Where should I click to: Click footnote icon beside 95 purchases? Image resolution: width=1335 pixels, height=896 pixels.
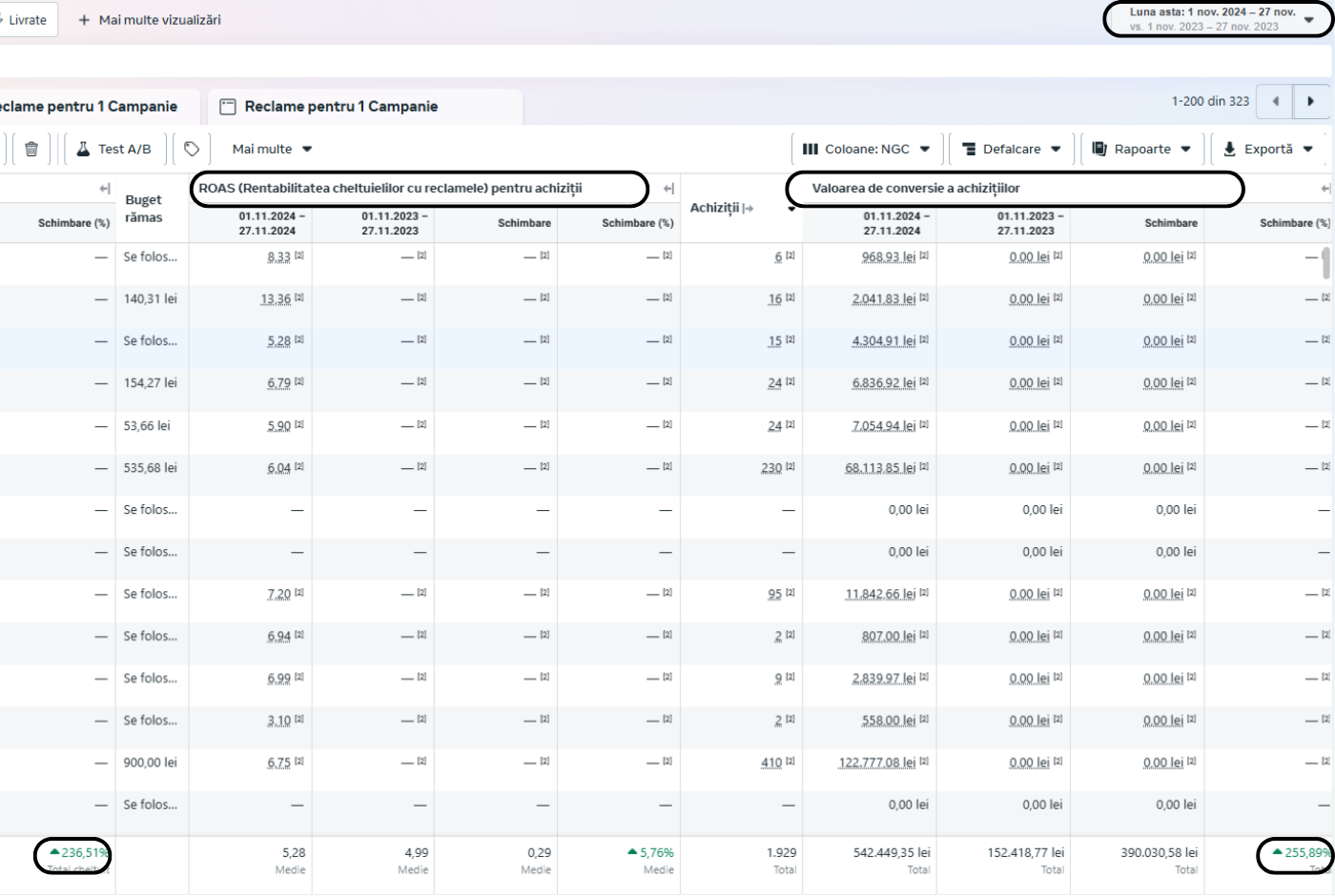coord(791,592)
